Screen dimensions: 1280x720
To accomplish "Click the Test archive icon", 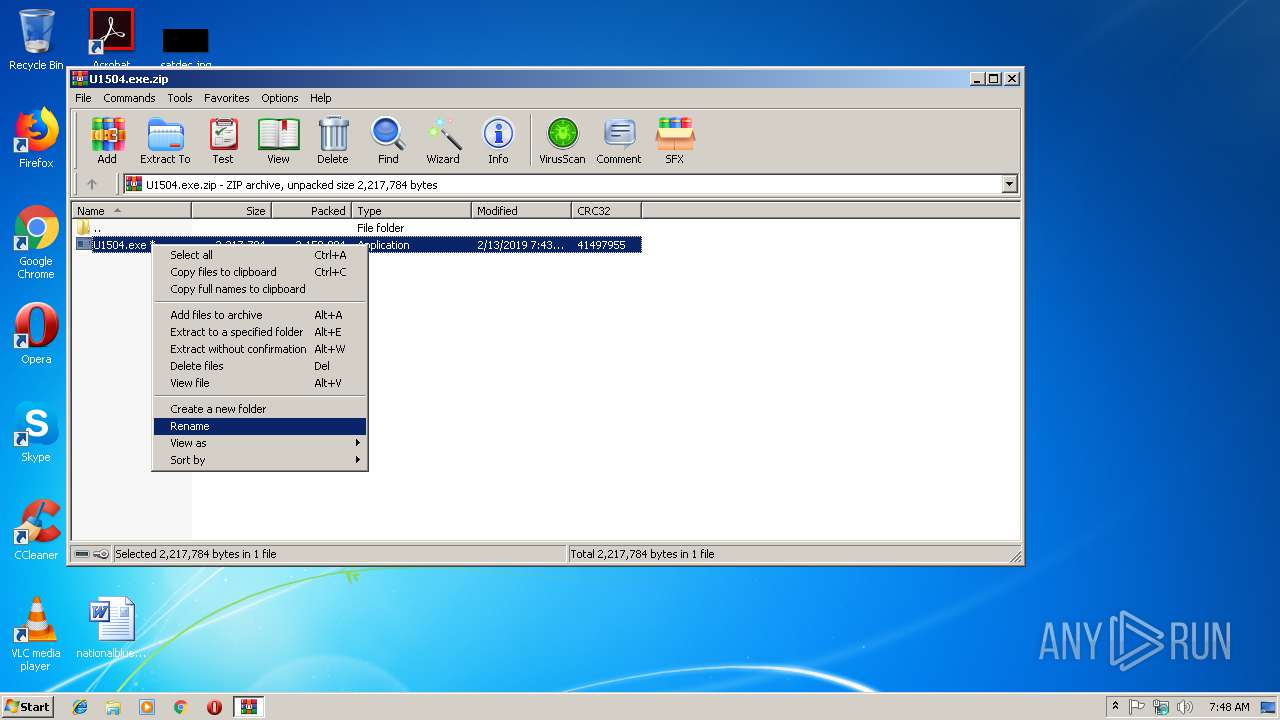I will (223, 140).
